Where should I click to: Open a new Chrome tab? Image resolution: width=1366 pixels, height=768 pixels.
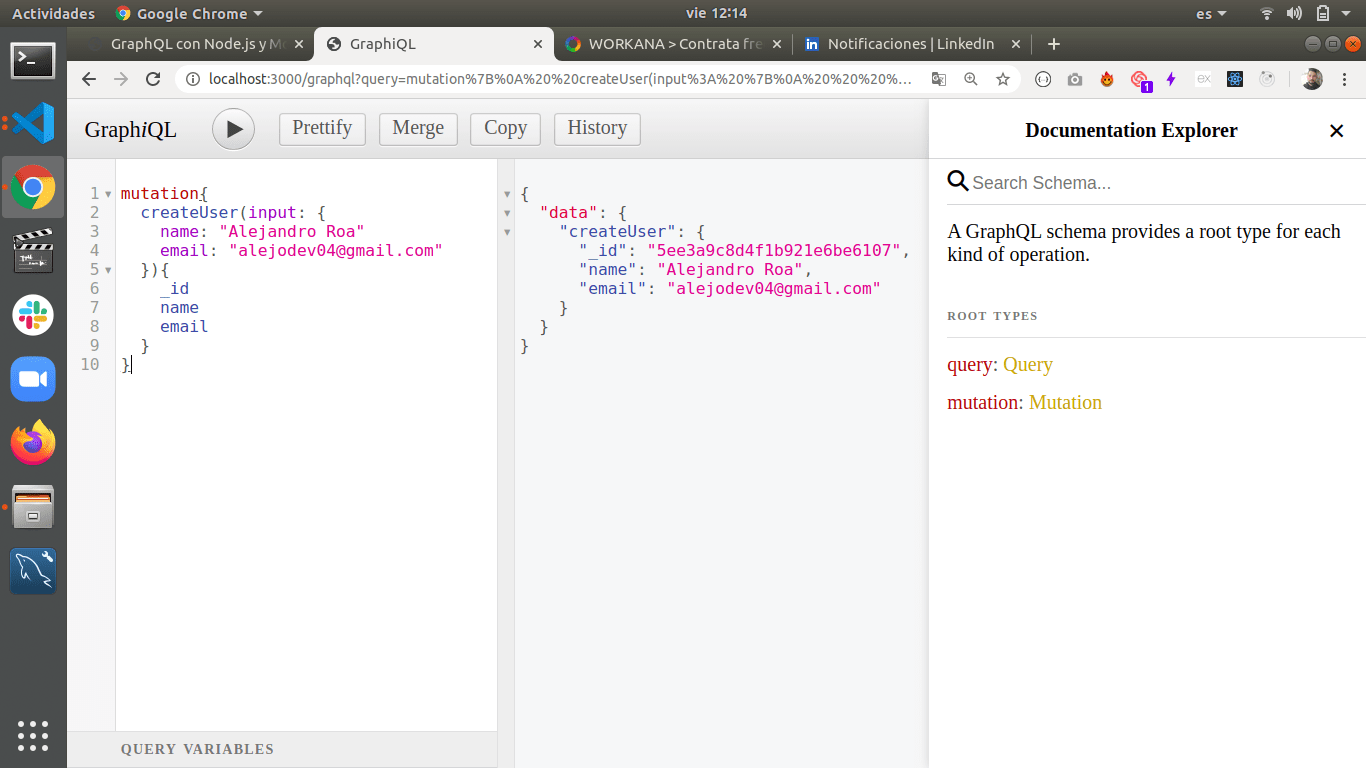1053,44
